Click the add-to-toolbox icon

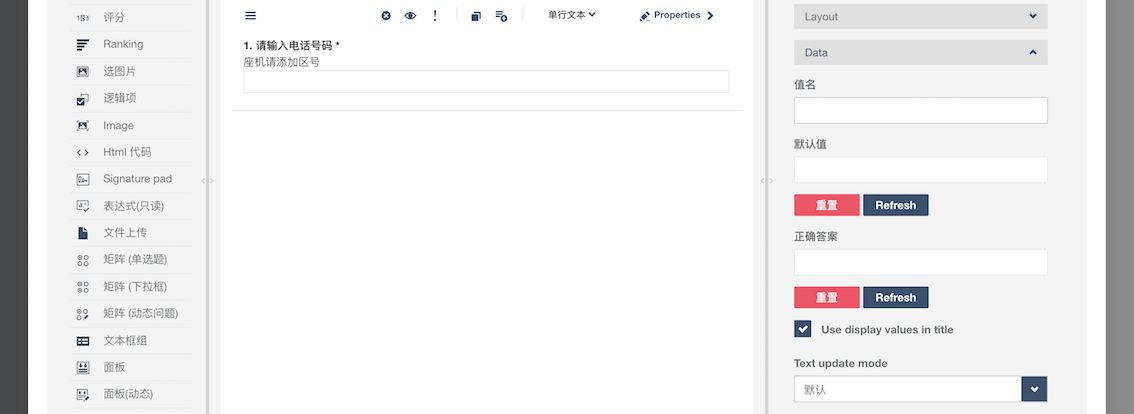[x=501, y=16]
